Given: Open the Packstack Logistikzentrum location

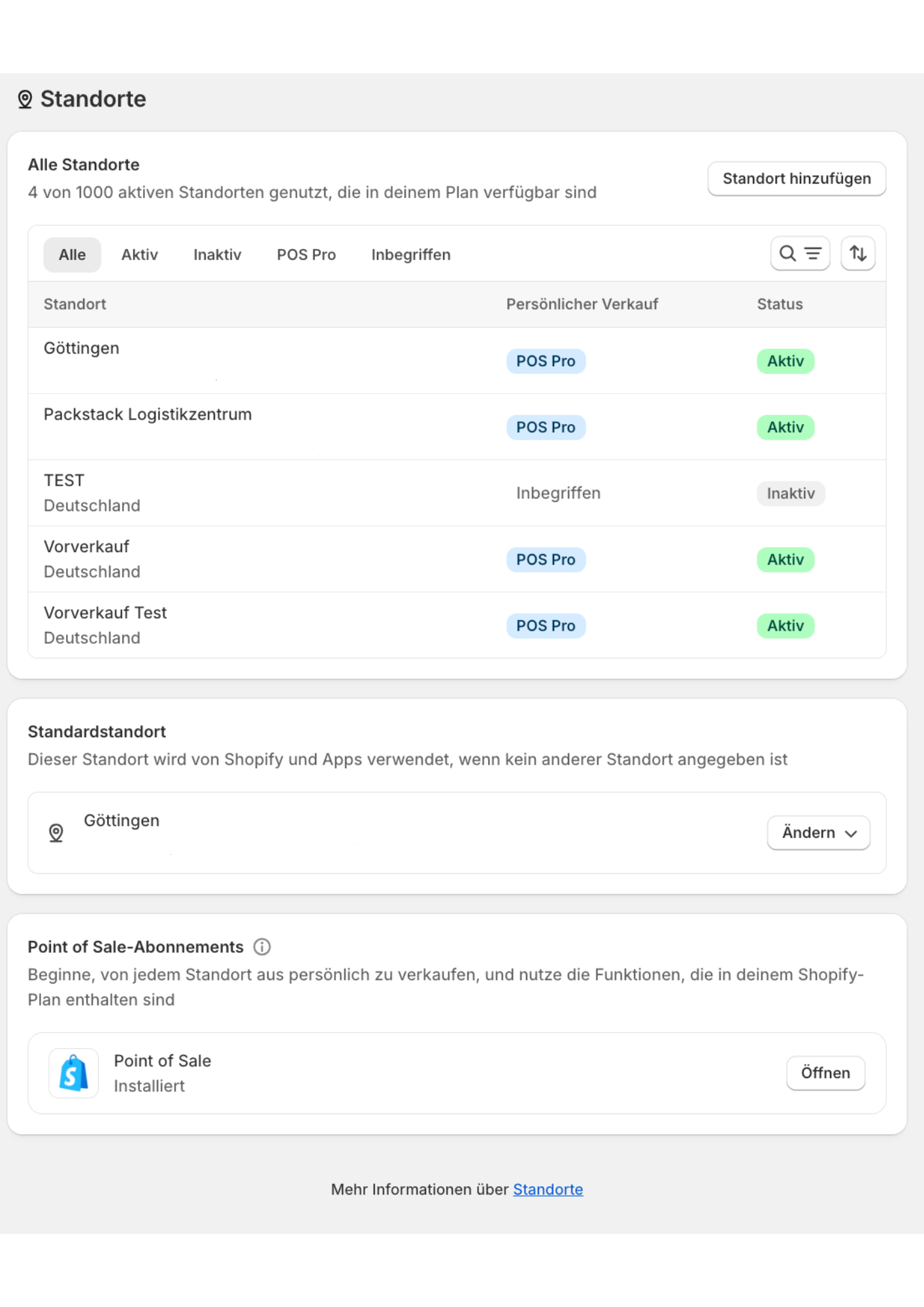Looking at the screenshot, I should [148, 414].
